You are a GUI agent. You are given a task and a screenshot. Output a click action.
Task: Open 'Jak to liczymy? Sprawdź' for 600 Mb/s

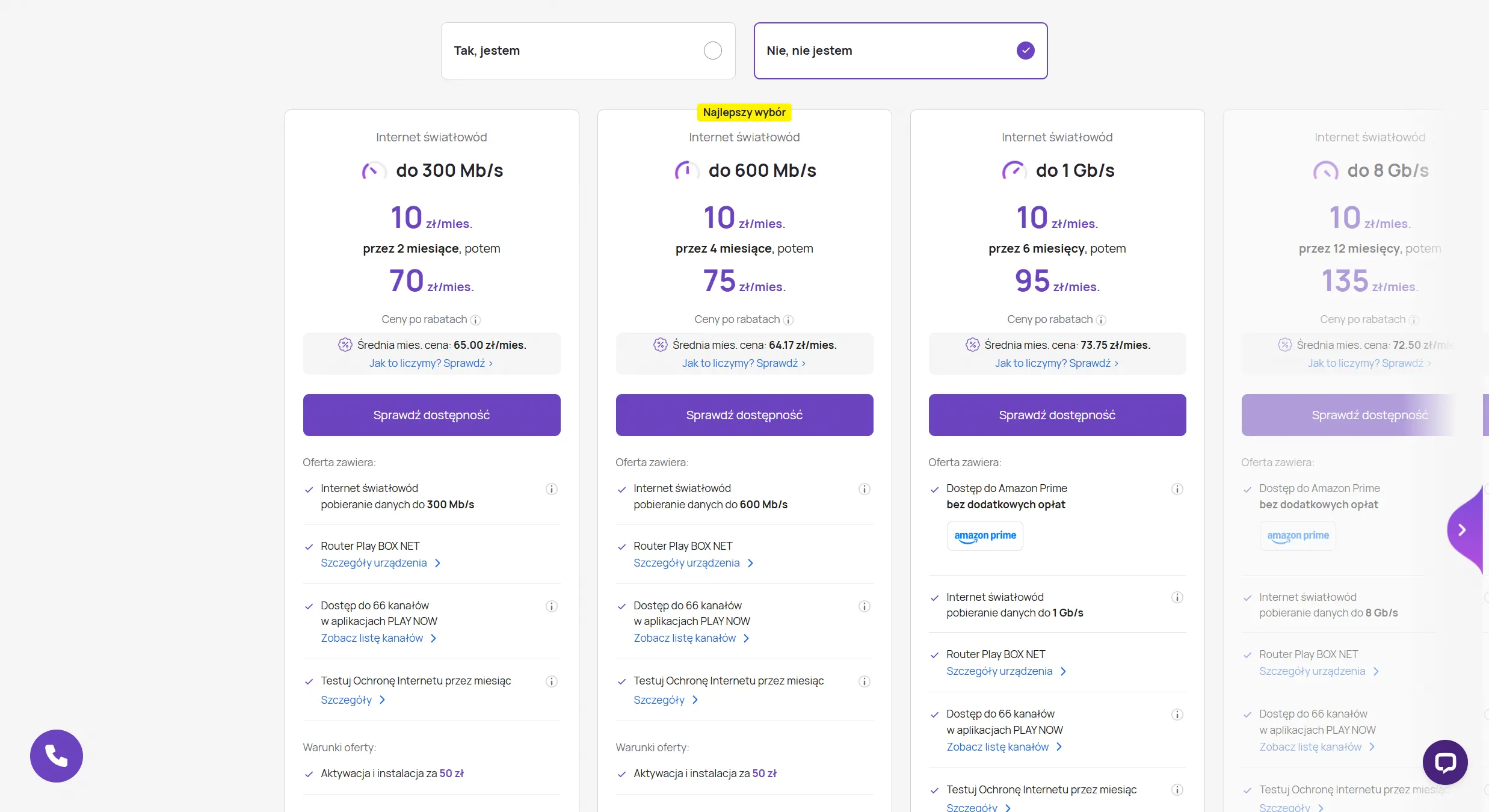[x=744, y=363]
